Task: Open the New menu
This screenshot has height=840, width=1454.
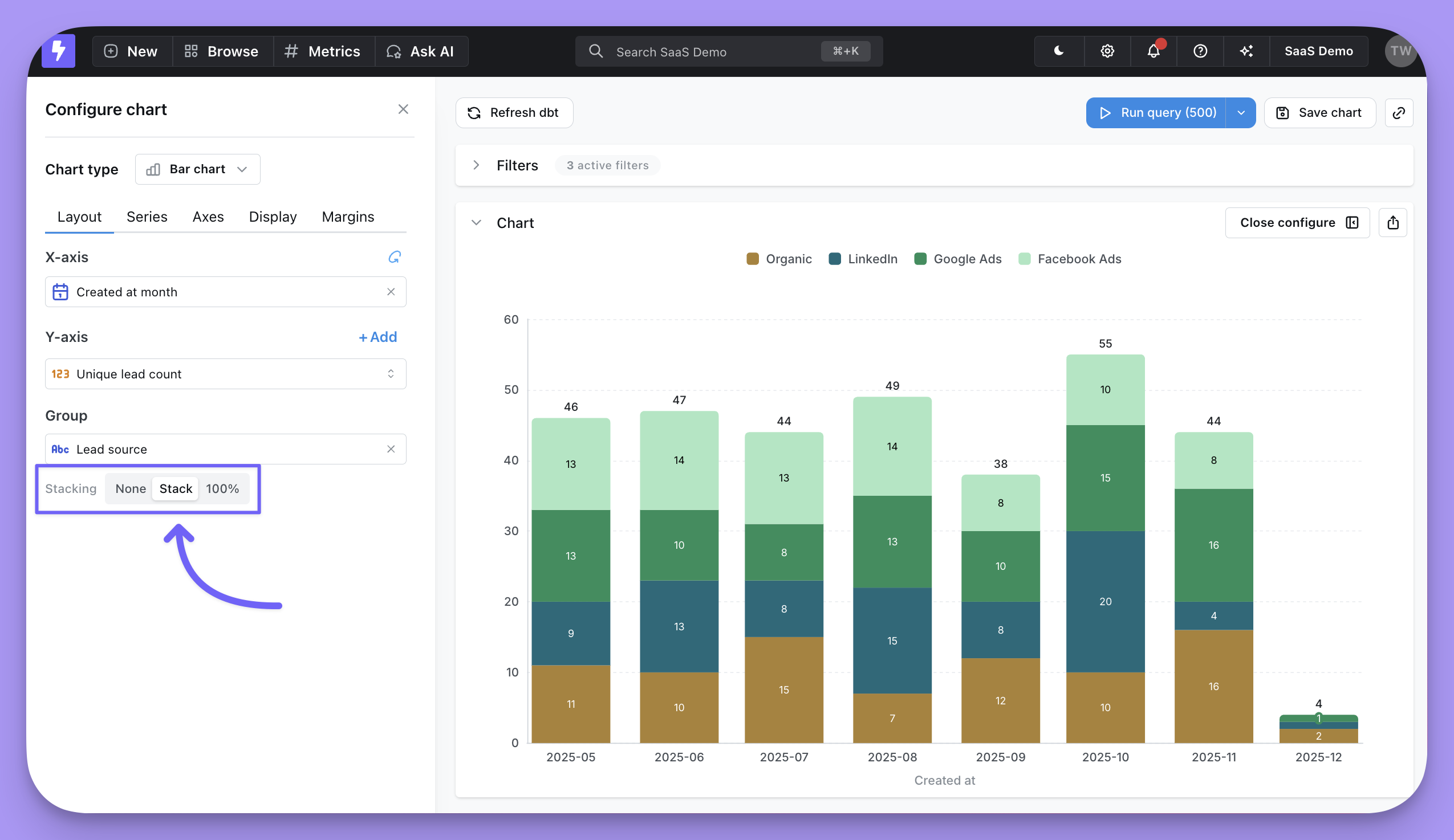Action: pyautogui.click(x=131, y=51)
